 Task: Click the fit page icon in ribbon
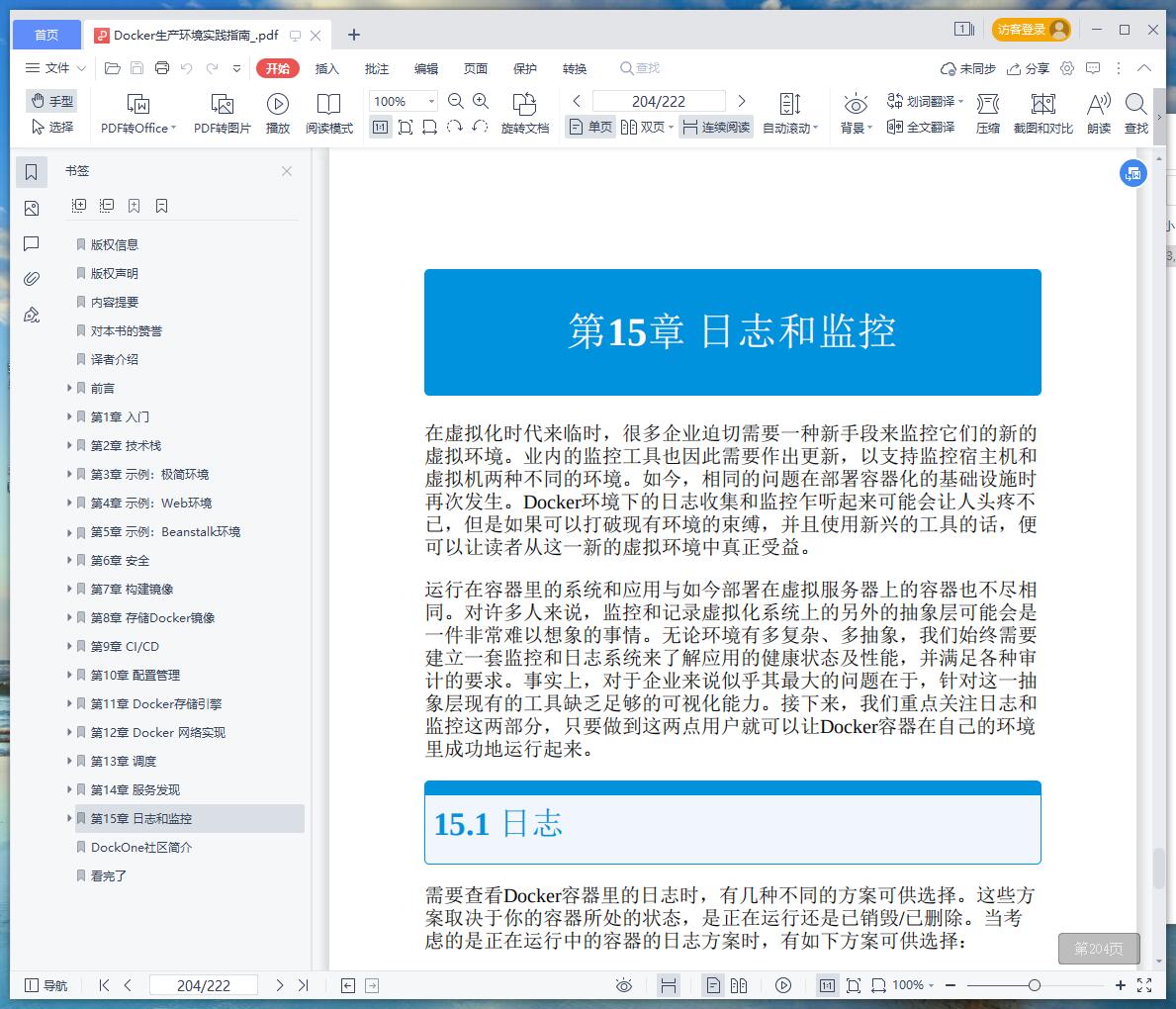(x=405, y=127)
